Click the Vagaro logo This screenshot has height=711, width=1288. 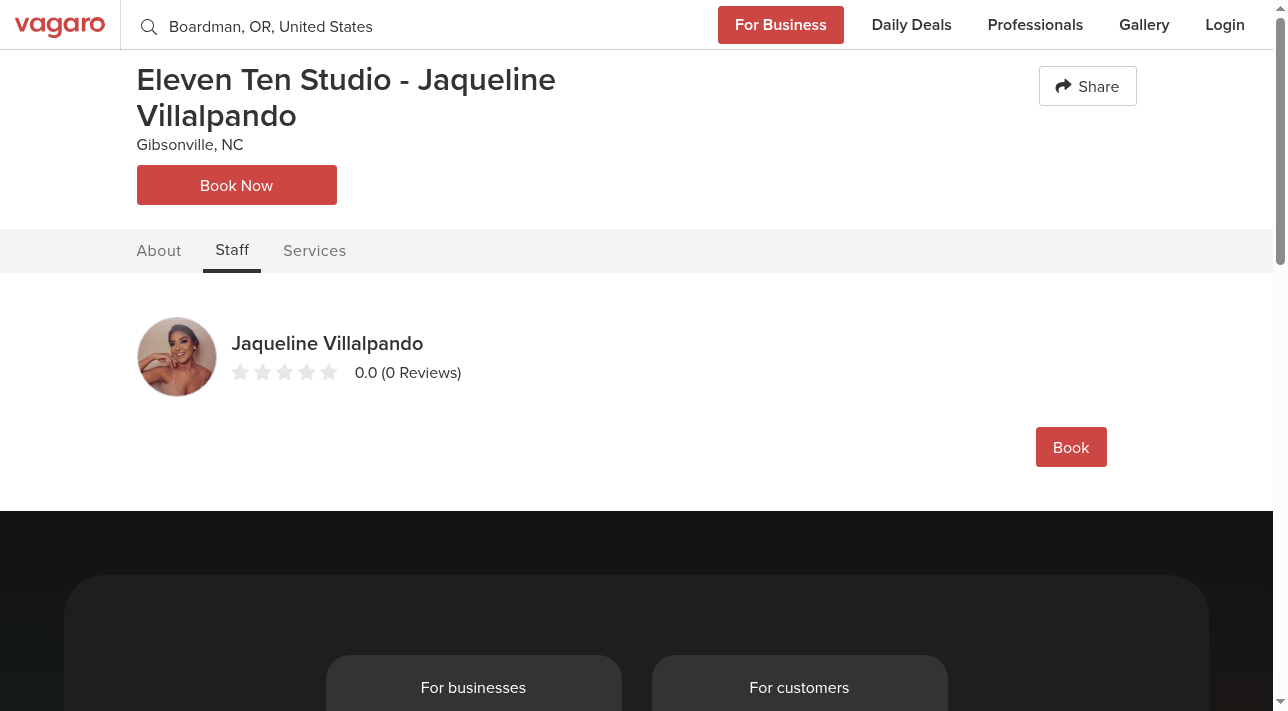(x=60, y=25)
